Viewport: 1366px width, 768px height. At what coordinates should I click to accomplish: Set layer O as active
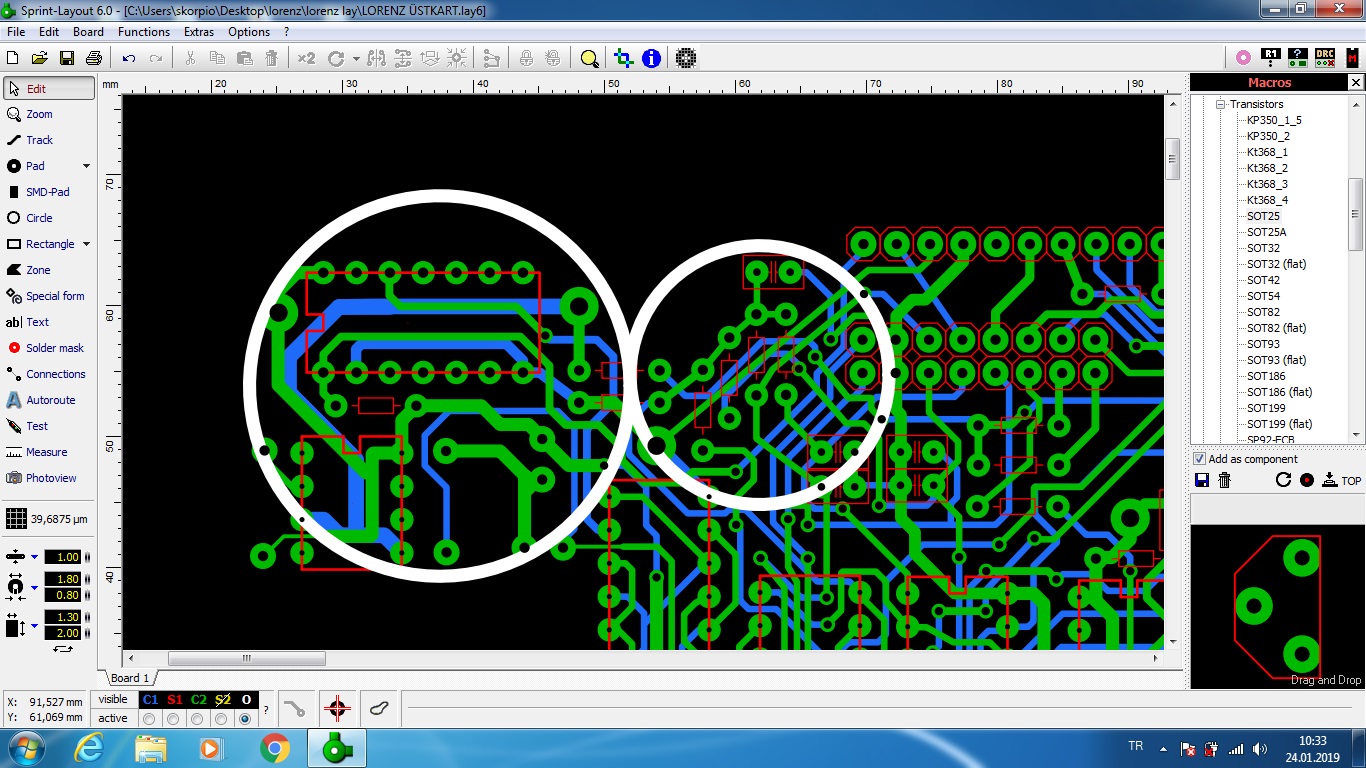coord(245,718)
